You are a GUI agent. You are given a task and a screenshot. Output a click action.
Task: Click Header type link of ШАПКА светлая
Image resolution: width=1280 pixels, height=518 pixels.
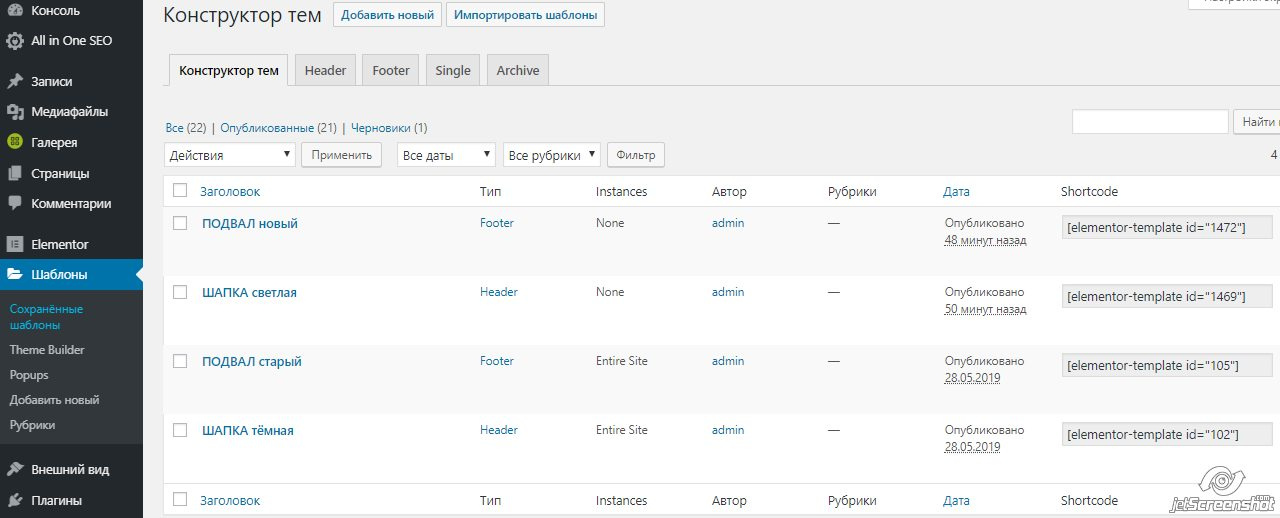(x=499, y=292)
